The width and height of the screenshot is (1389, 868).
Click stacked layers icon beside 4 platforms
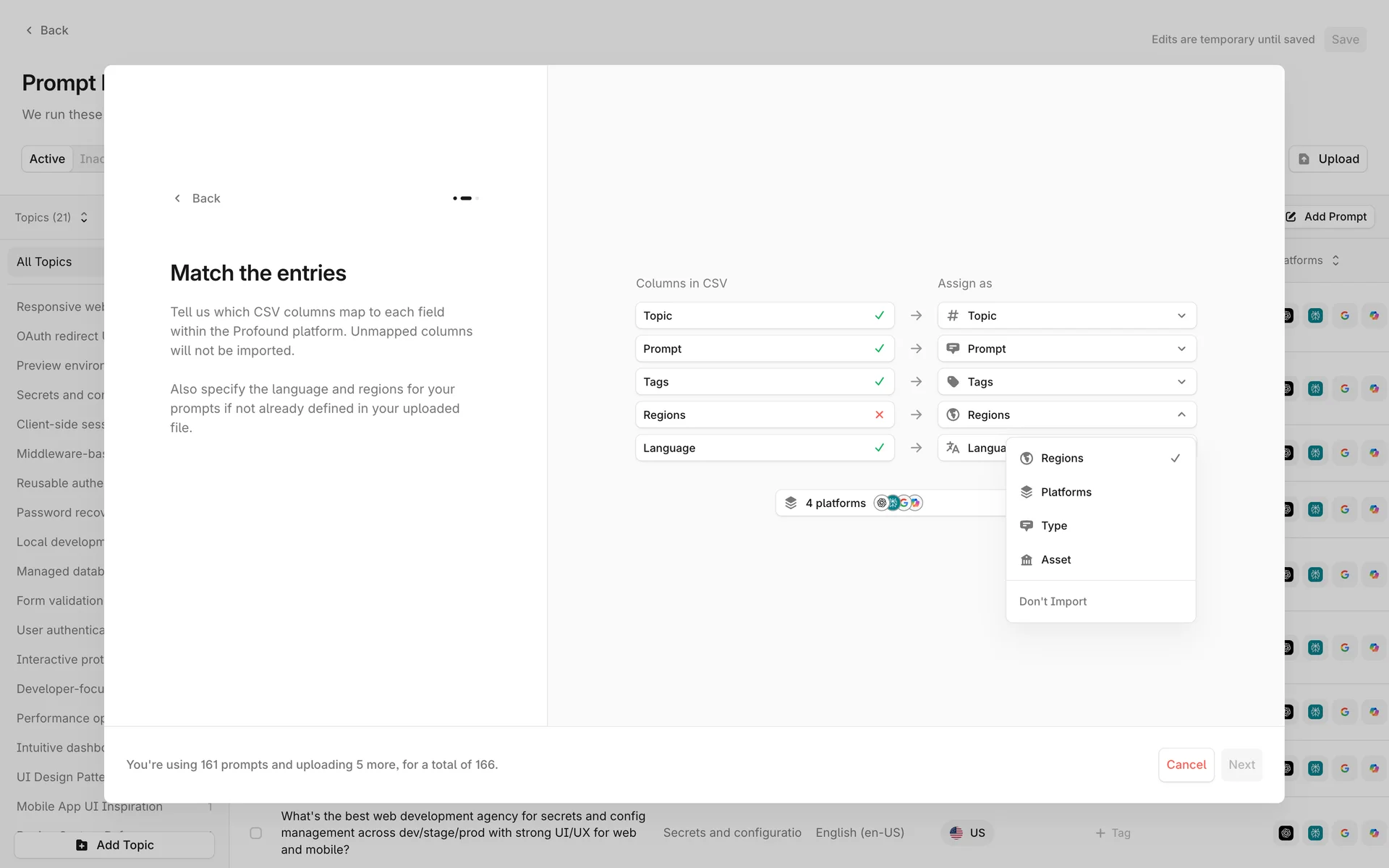(x=791, y=503)
